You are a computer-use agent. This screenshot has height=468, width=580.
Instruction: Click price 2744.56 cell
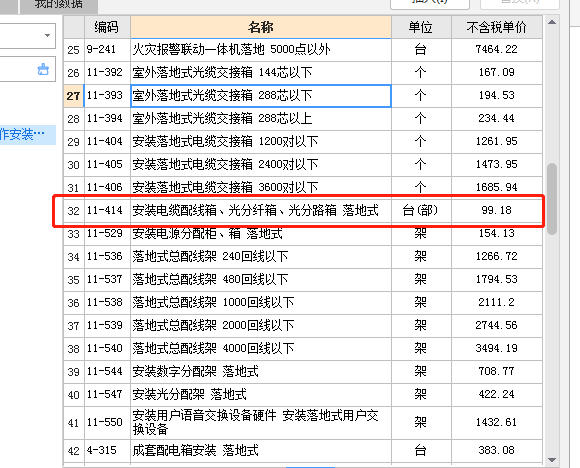point(496,326)
